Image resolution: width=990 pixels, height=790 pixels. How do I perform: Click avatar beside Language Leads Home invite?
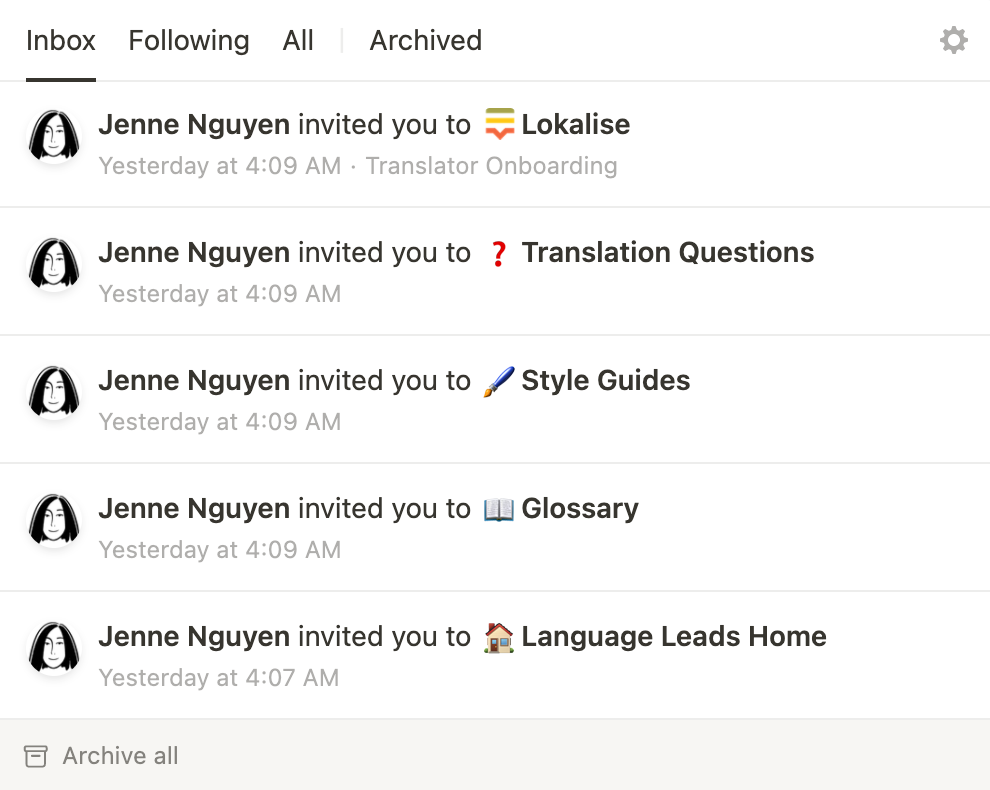[54, 648]
